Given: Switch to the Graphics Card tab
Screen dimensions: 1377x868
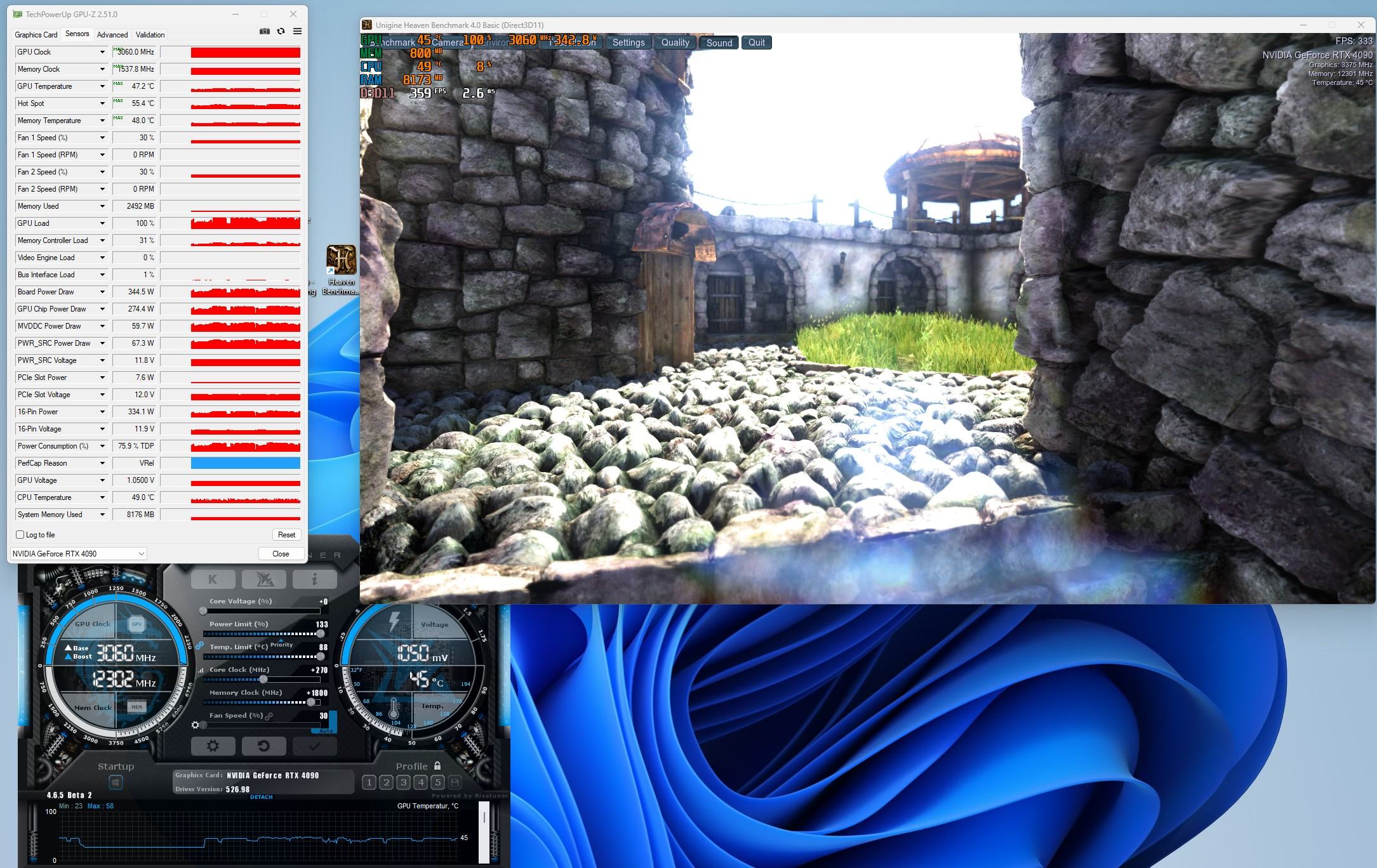Looking at the screenshot, I should pyautogui.click(x=36, y=35).
